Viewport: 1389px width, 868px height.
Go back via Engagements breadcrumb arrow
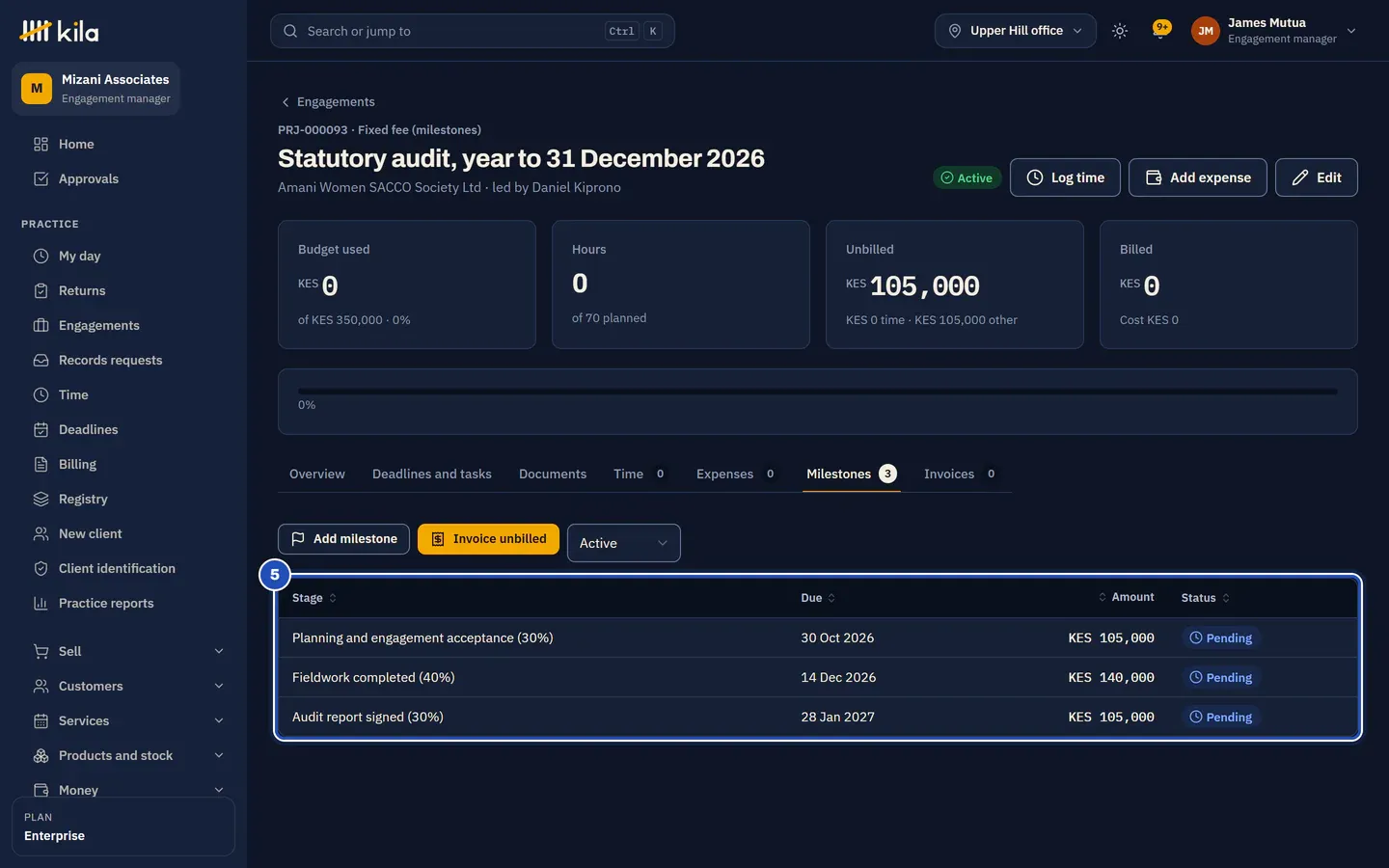pos(286,102)
